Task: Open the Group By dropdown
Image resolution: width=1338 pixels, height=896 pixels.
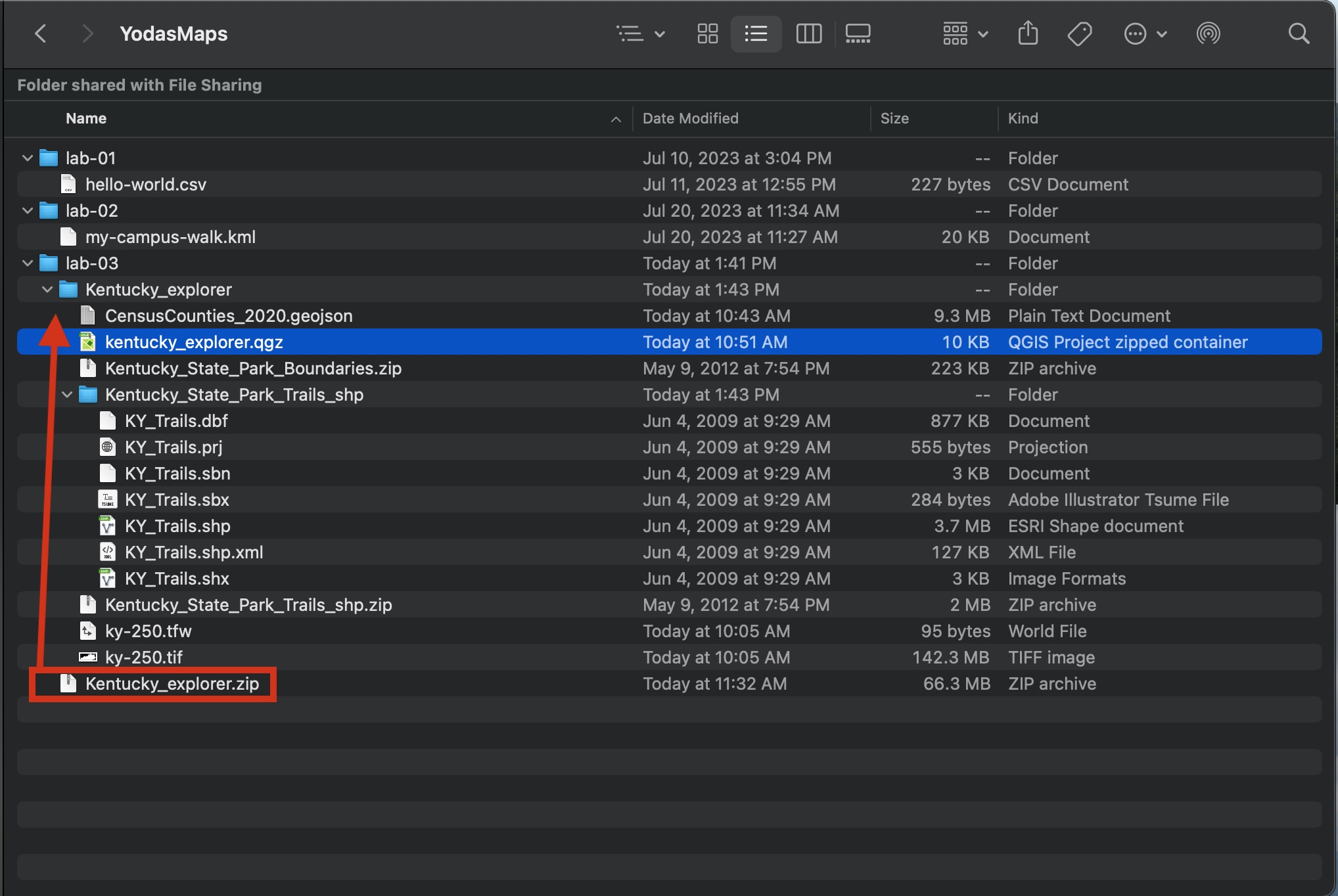Action: coord(965,34)
